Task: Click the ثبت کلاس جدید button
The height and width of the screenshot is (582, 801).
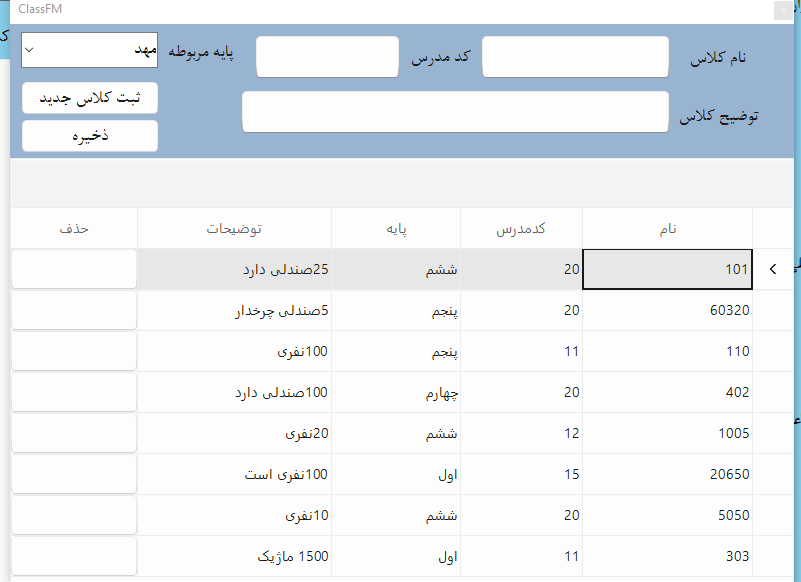Action: tap(89, 98)
